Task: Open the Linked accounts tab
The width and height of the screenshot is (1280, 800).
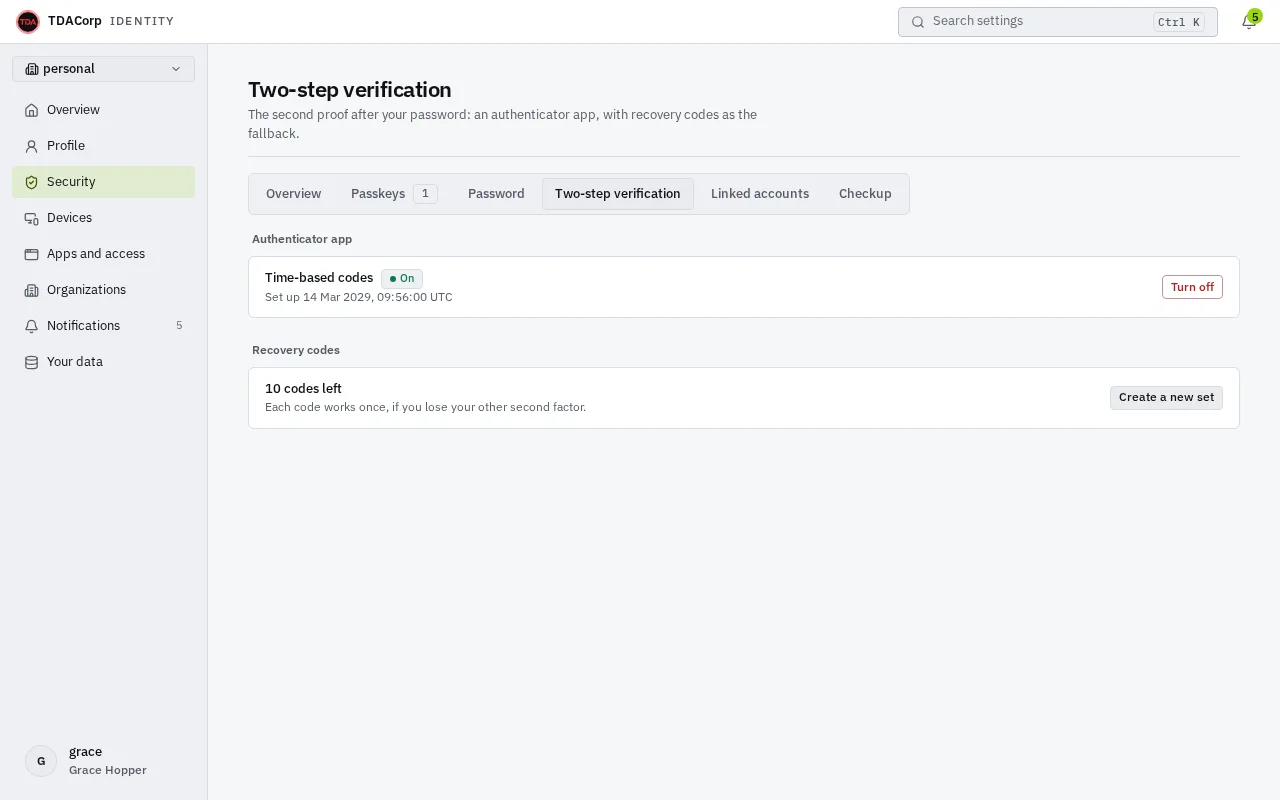Action: pos(760,194)
